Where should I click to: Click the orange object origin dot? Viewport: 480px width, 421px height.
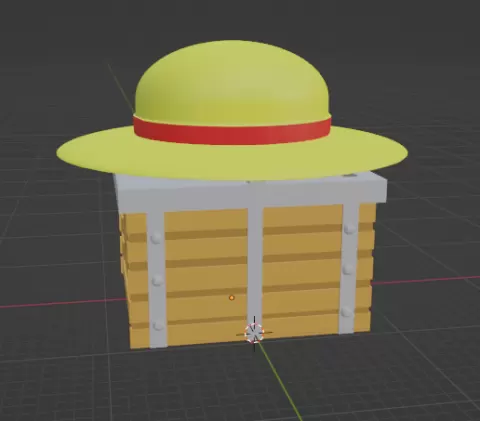point(232,298)
